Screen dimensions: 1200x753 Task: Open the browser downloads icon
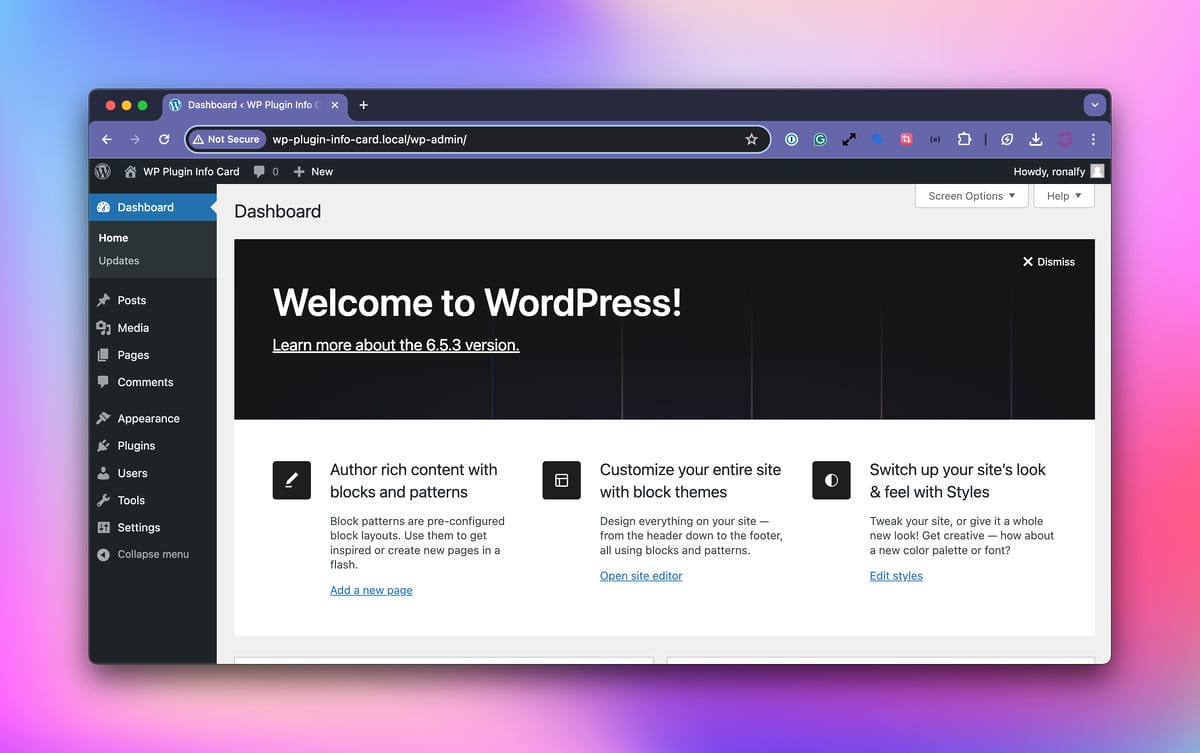click(1036, 139)
